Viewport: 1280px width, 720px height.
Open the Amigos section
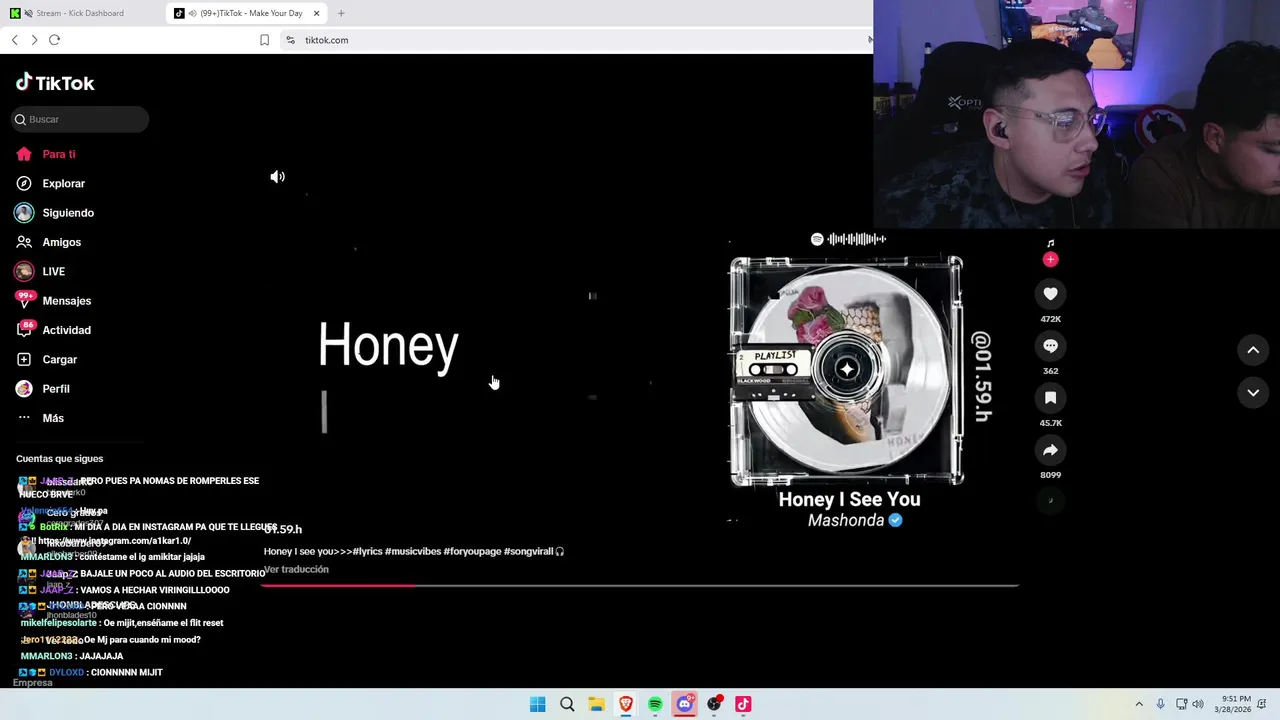[x=48, y=242]
